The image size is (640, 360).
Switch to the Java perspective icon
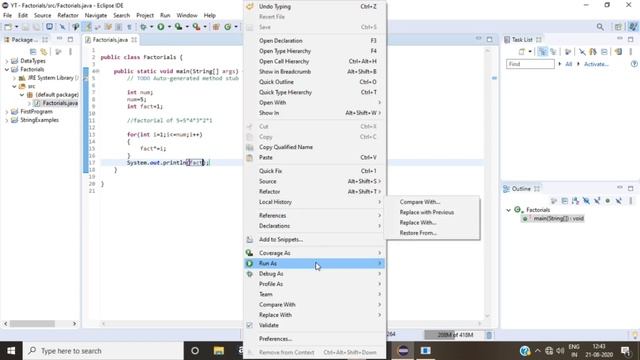click(633, 27)
